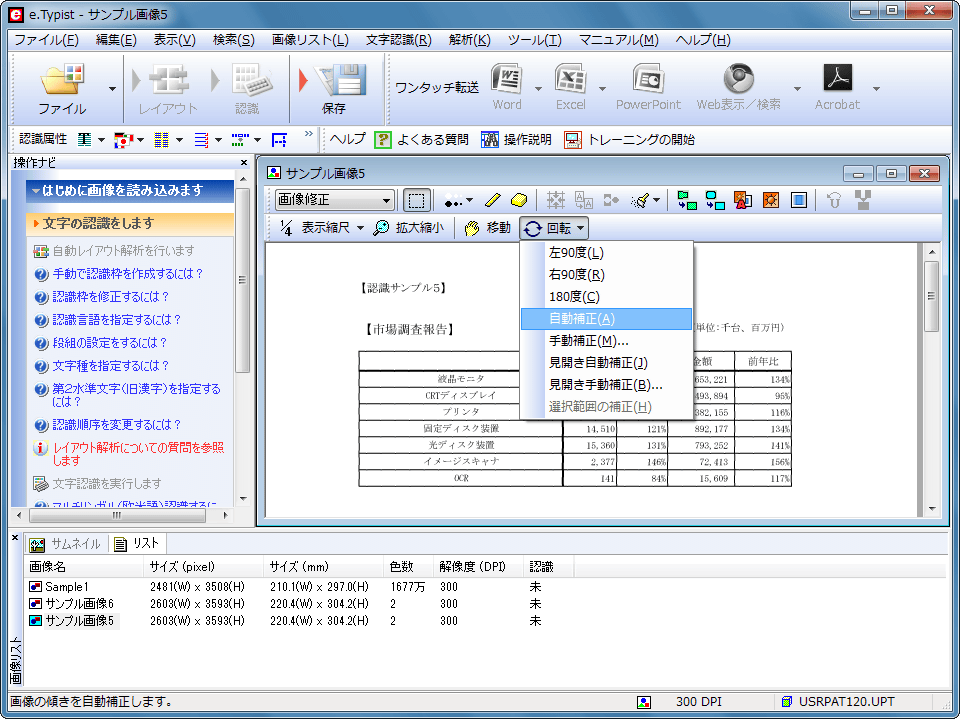Open the 文字認識(R) menu
Image resolution: width=960 pixels, height=719 pixels.
(399, 40)
